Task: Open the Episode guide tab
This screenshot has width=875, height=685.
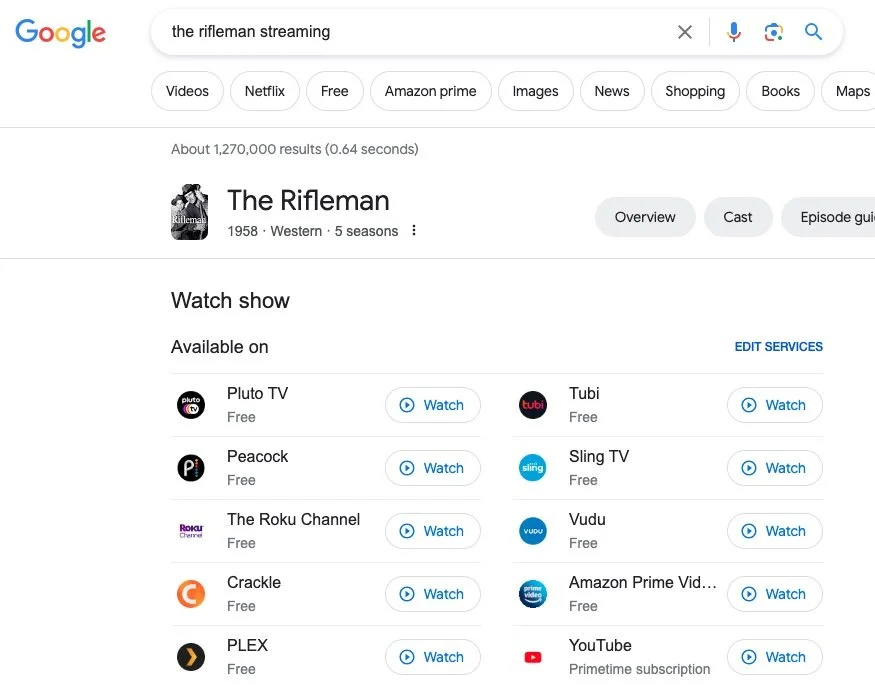Action: [830, 217]
